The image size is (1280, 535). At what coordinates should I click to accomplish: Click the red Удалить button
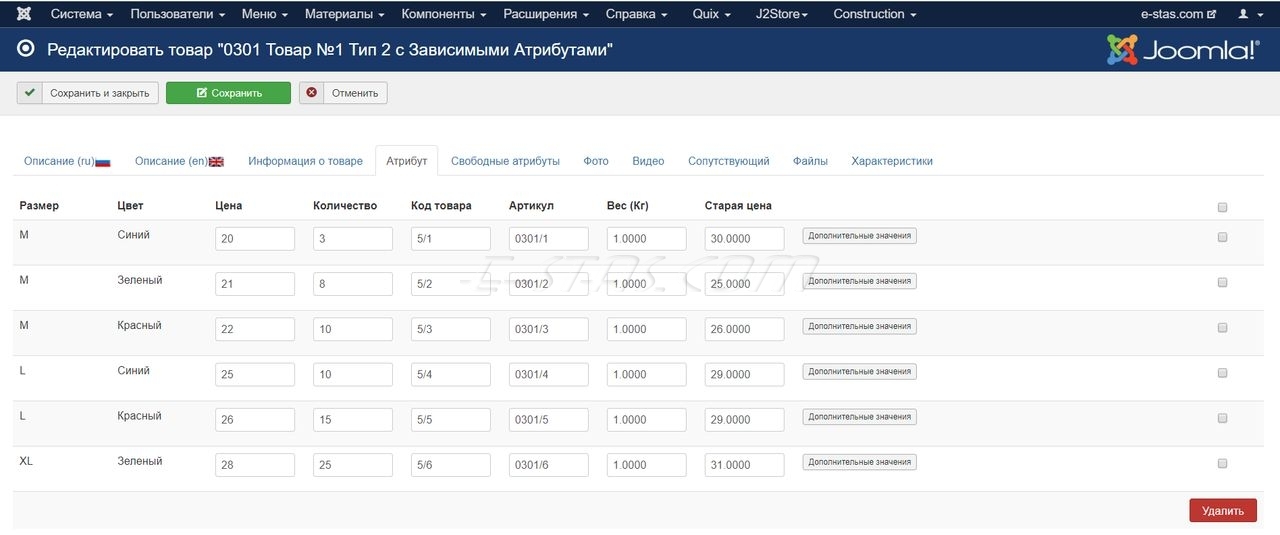click(1223, 510)
